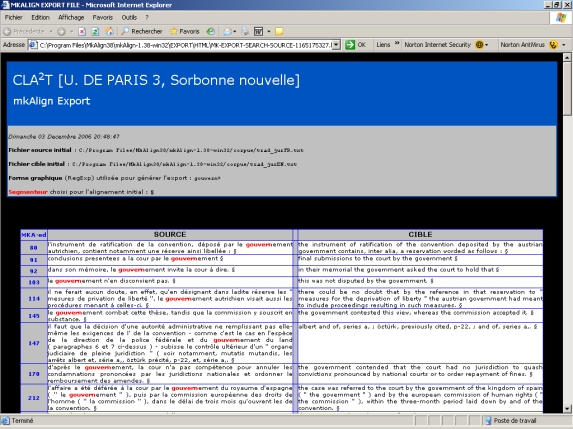
Task: Click the SOURCE column header
Action: click(x=170, y=235)
